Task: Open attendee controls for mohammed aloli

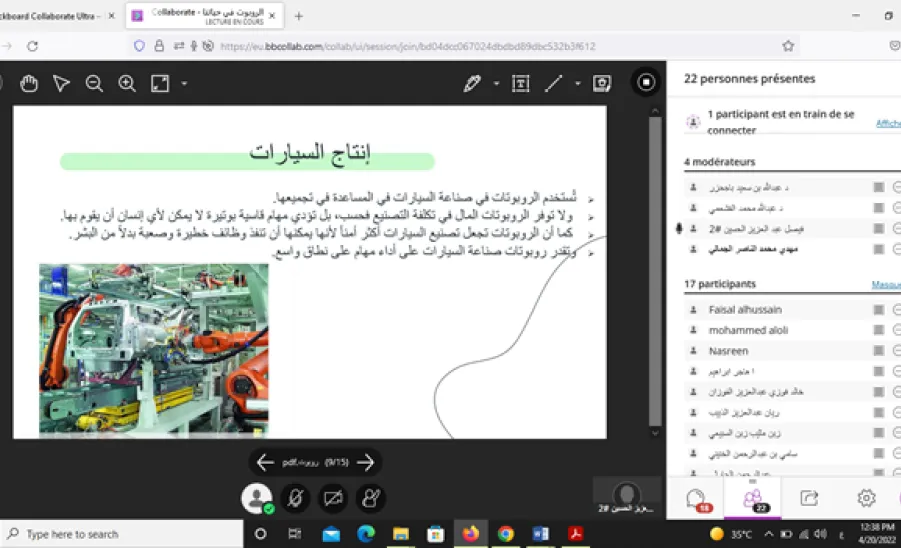Action: pos(896,330)
